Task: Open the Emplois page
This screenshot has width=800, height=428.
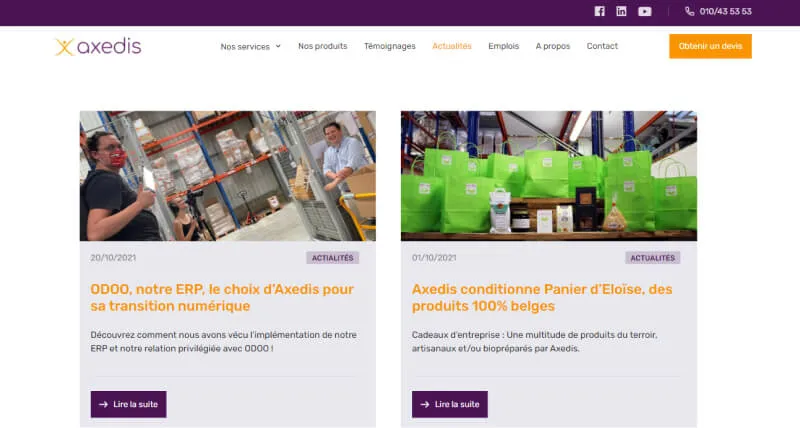Action: [x=504, y=46]
